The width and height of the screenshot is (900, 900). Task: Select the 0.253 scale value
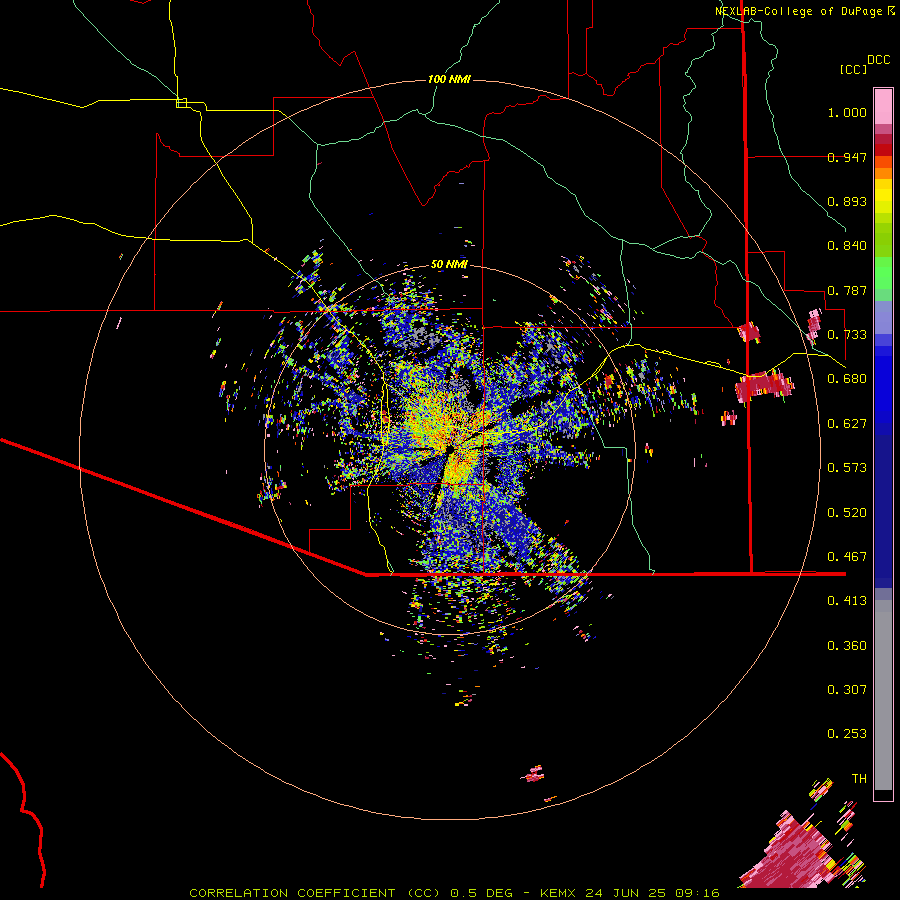coord(847,734)
